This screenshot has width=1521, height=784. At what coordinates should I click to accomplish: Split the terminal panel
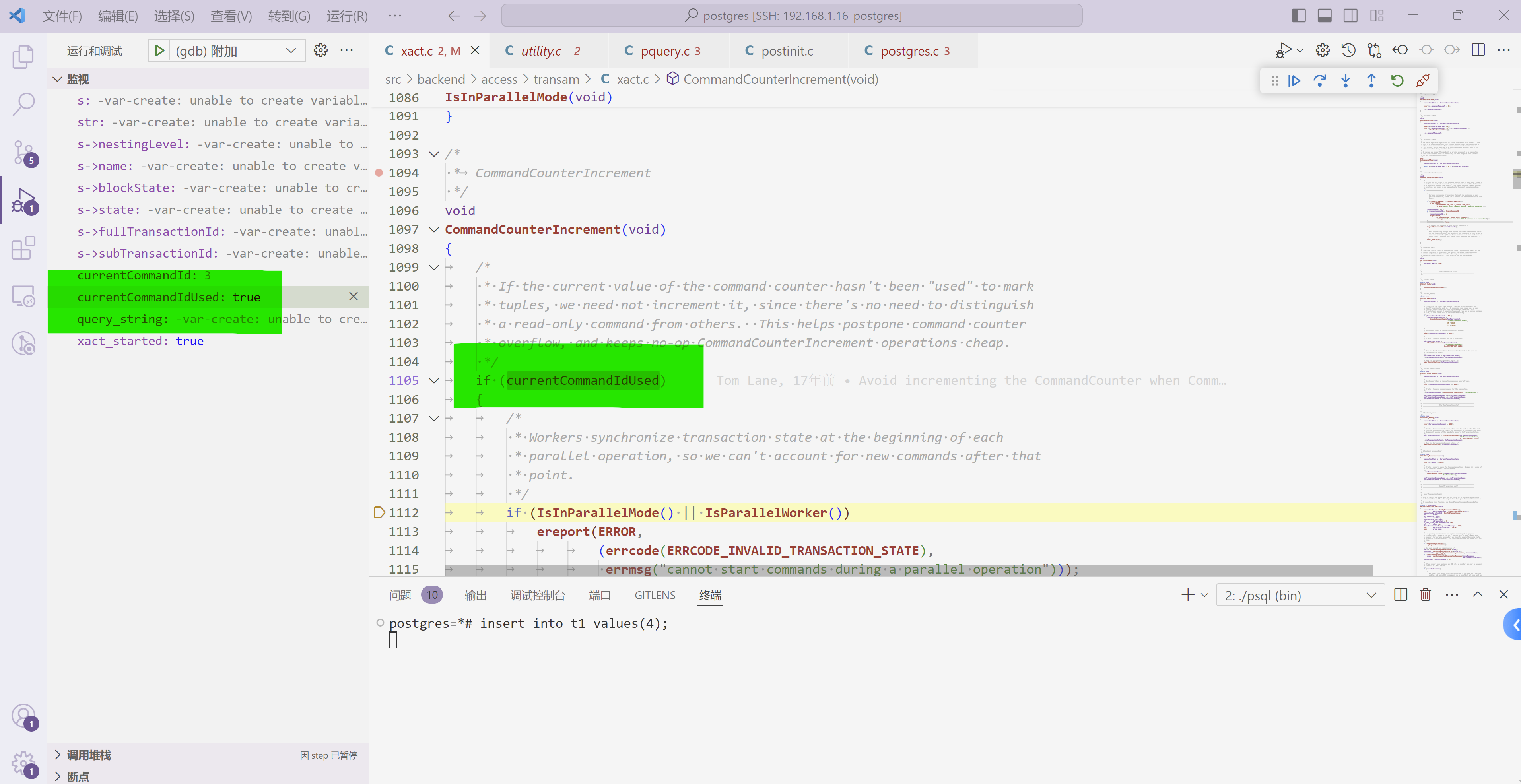tap(1401, 595)
